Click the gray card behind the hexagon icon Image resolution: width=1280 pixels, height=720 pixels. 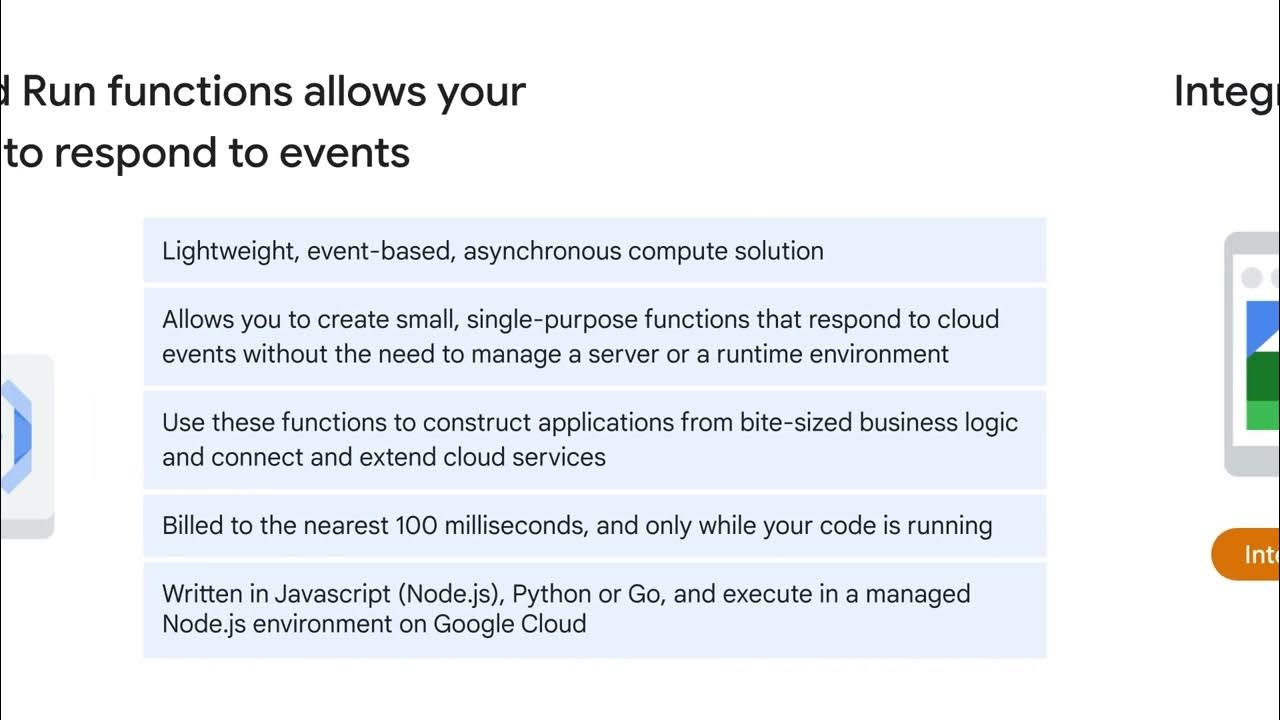(27, 446)
